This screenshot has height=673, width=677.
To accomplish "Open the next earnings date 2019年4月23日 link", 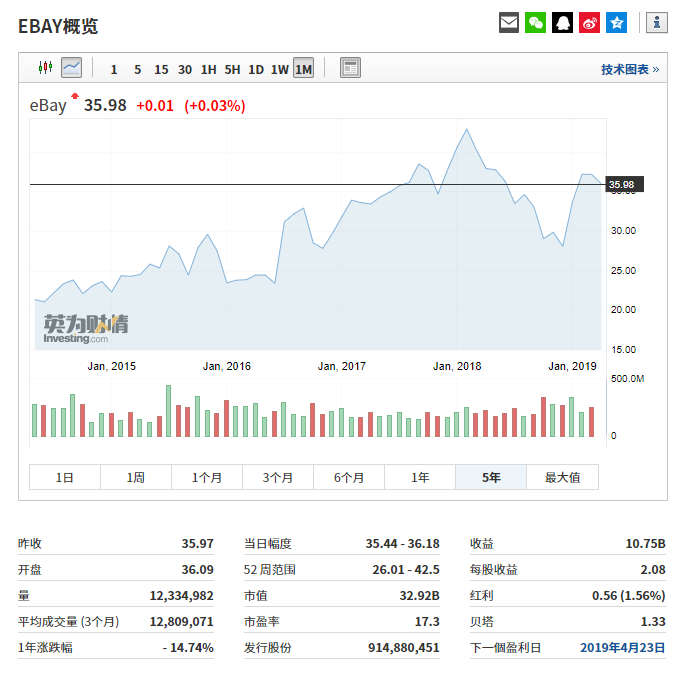I will click(x=622, y=648).
